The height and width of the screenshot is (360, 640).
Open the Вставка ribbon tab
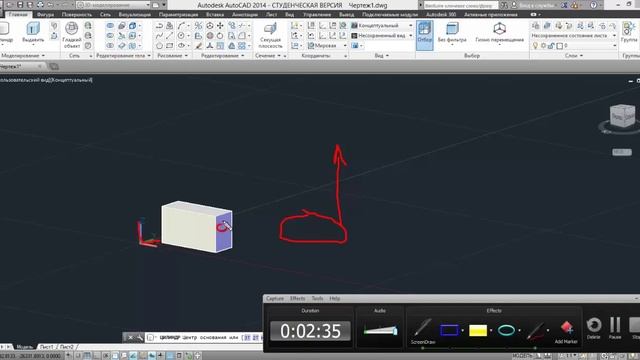pos(215,14)
